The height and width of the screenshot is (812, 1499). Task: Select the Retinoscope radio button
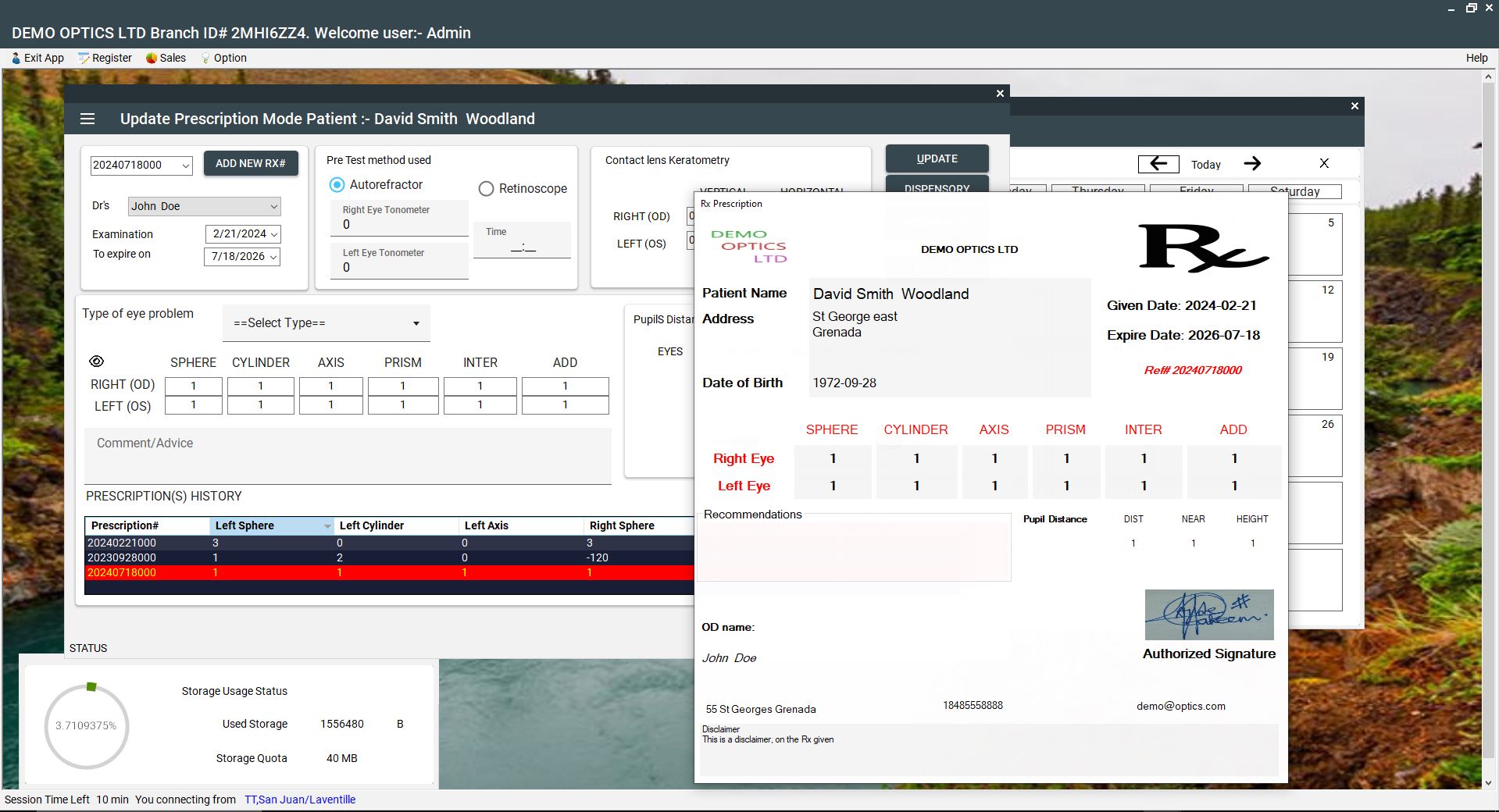click(486, 189)
